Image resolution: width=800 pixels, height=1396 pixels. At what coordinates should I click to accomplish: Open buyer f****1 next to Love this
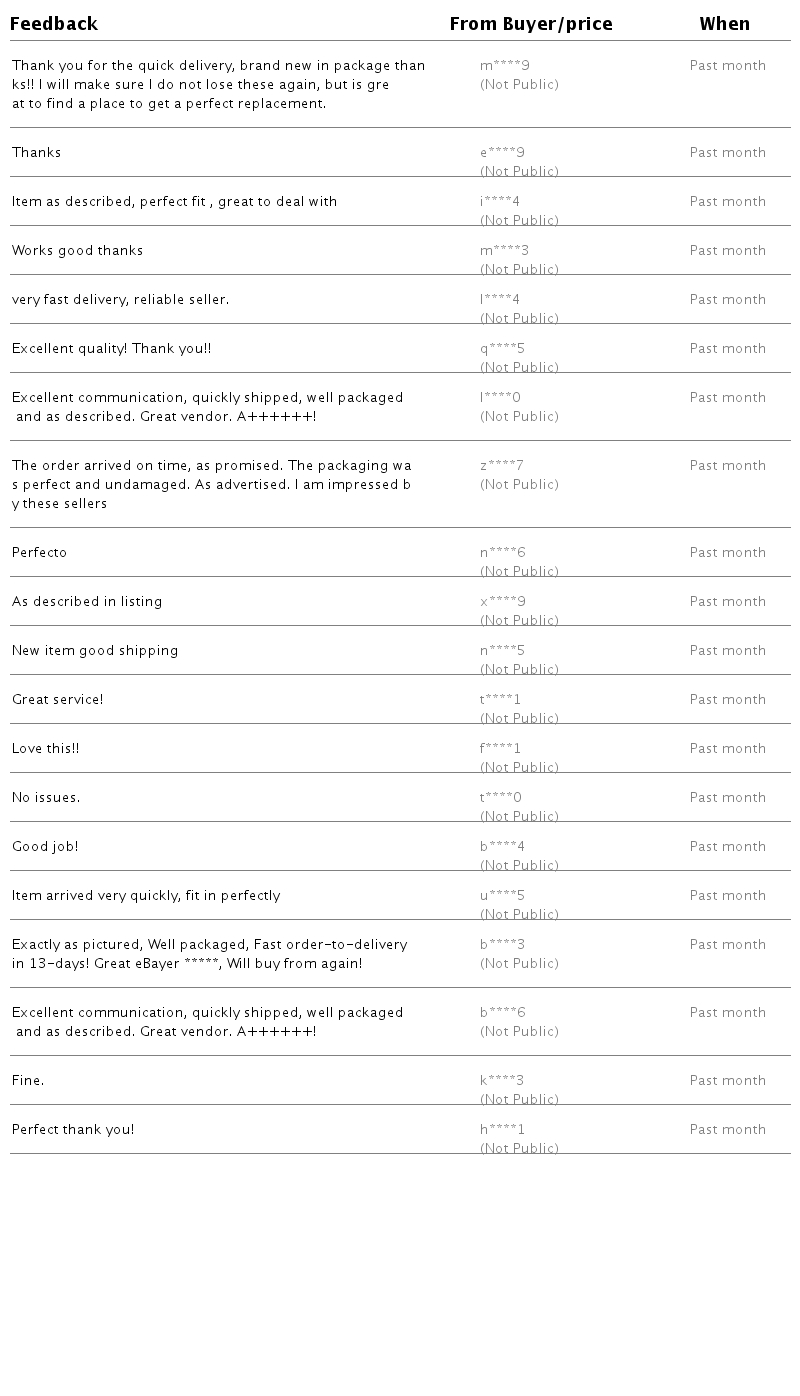[500, 749]
